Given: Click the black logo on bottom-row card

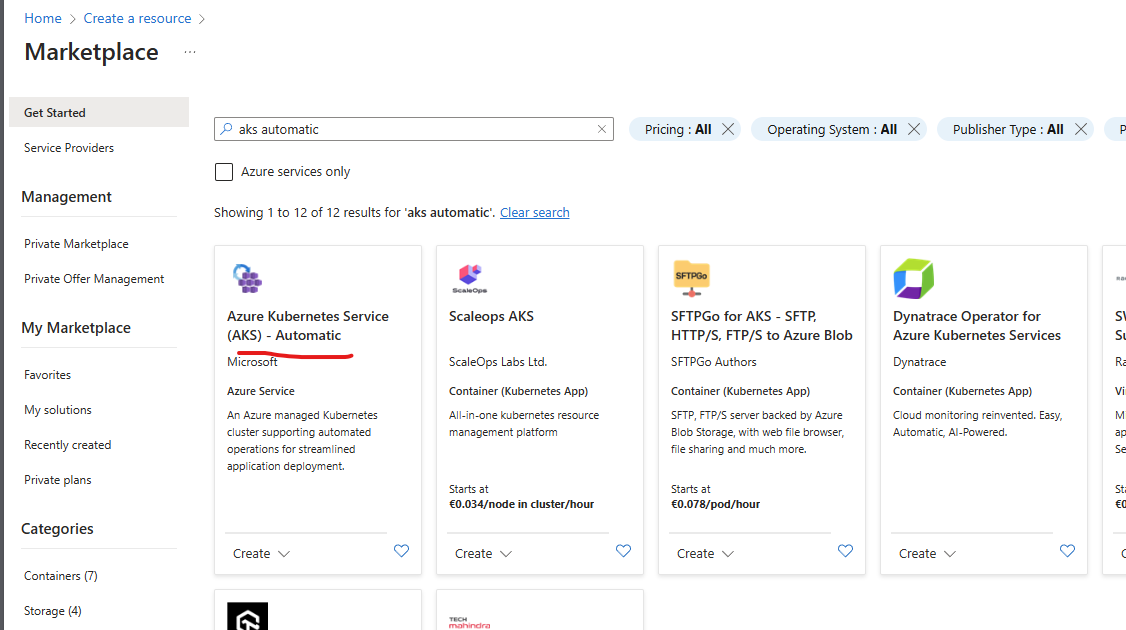Looking at the screenshot, I should [x=247, y=616].
